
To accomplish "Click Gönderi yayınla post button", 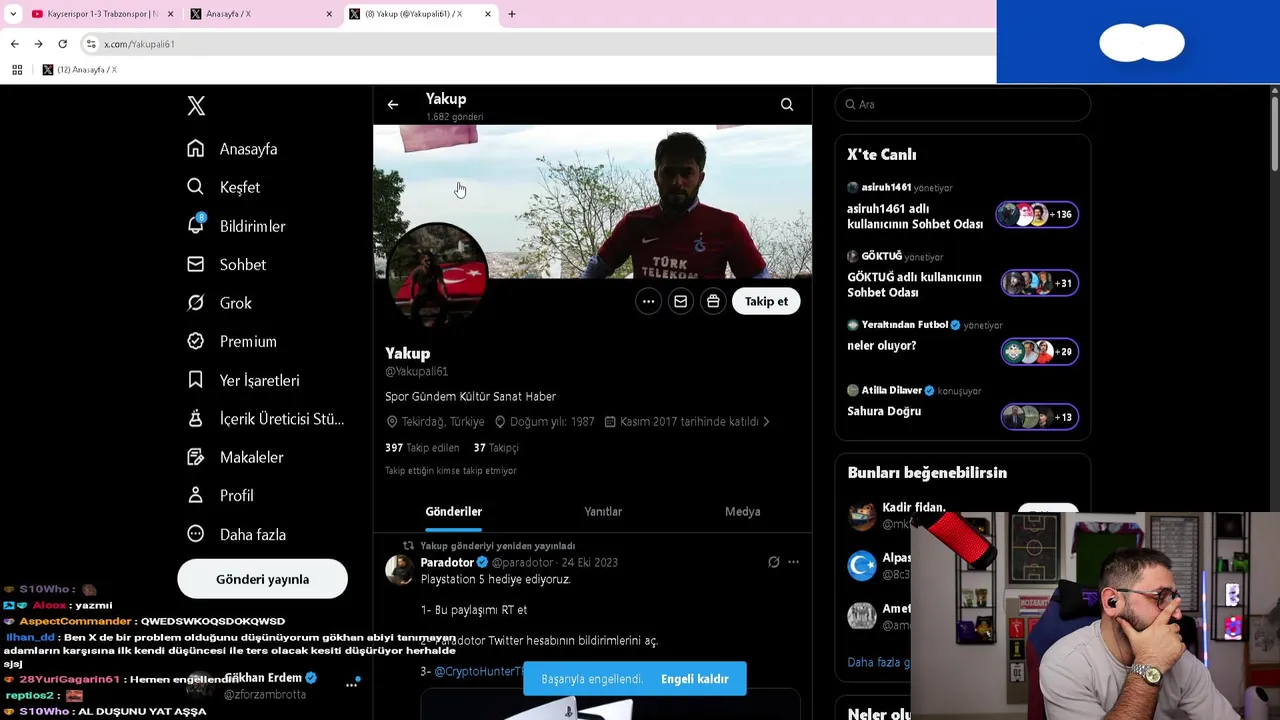I will coord(262,579).
